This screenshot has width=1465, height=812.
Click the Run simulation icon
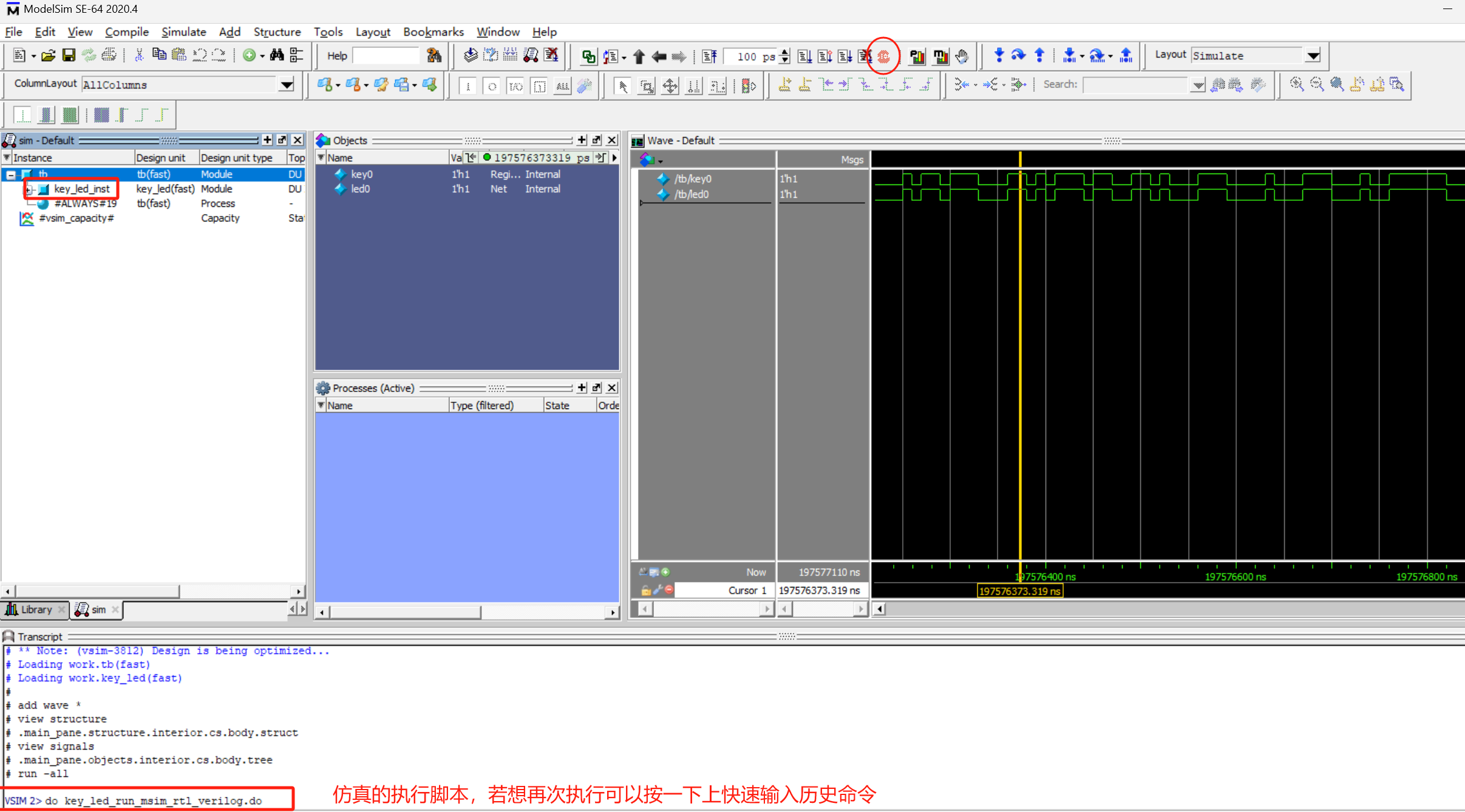click(804, 56)
